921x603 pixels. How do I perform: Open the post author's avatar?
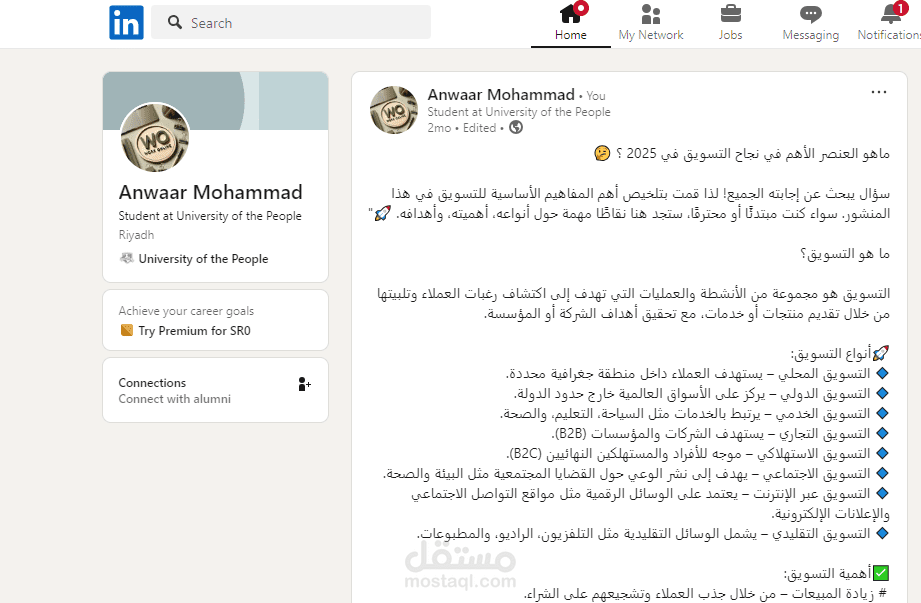(x=394, y=110)
